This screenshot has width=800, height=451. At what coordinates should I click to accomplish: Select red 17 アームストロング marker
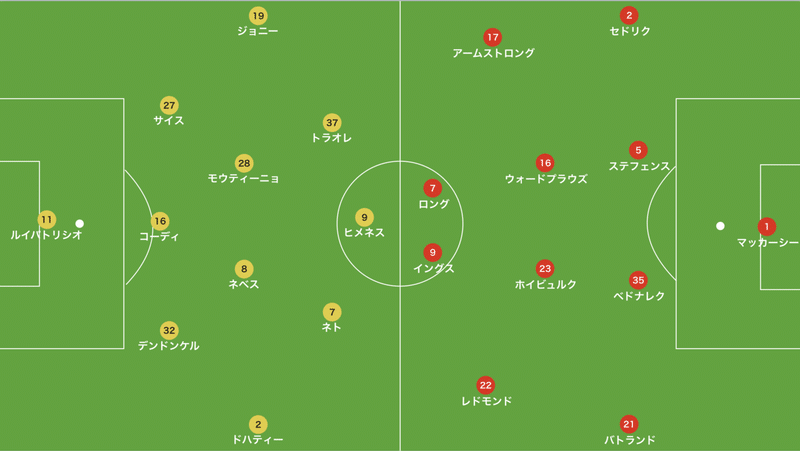point(492,37)
